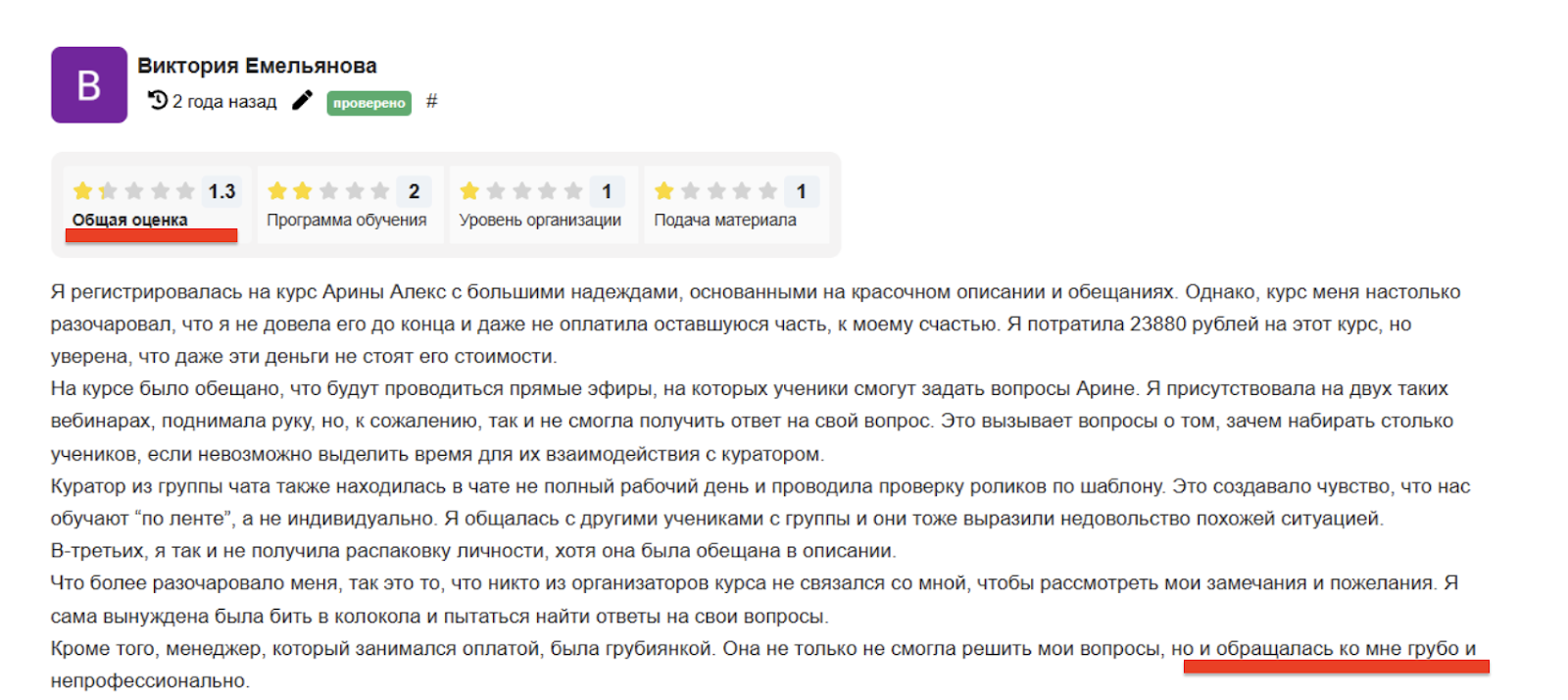Select the Программа обучения category label

[x=347, y=220]
